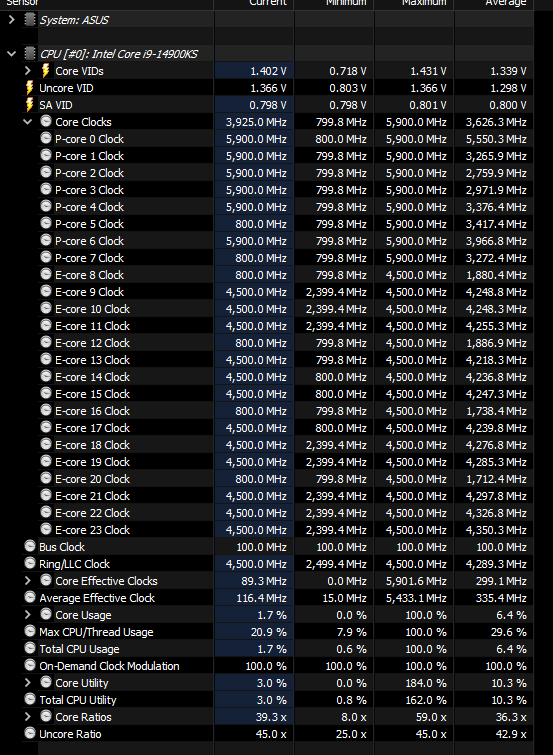Screen dimensions: 553x755
Task: Select the E-core 22 Clock row
Action: [286, 513]
